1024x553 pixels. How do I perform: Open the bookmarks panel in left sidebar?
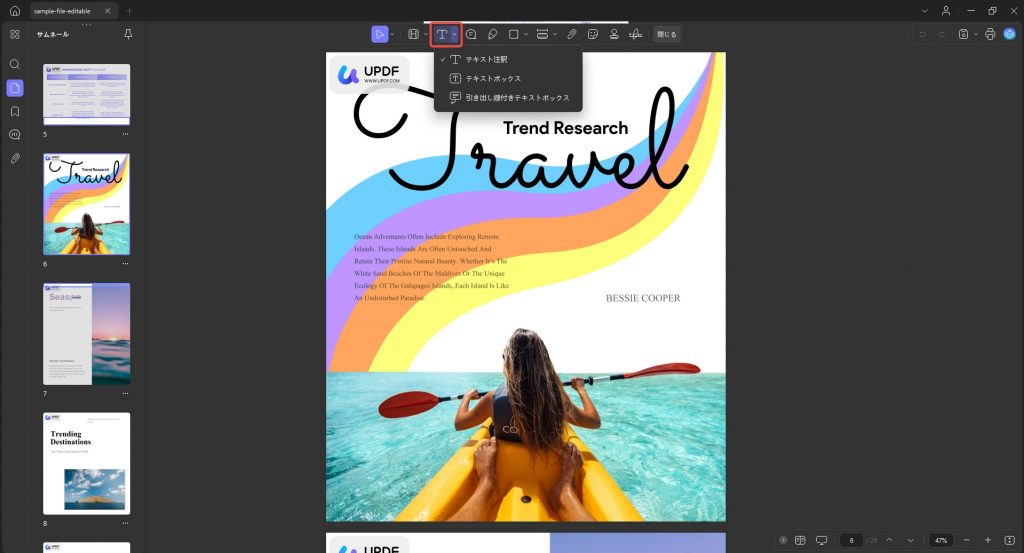pyautogui.click(x=15, y=112)
